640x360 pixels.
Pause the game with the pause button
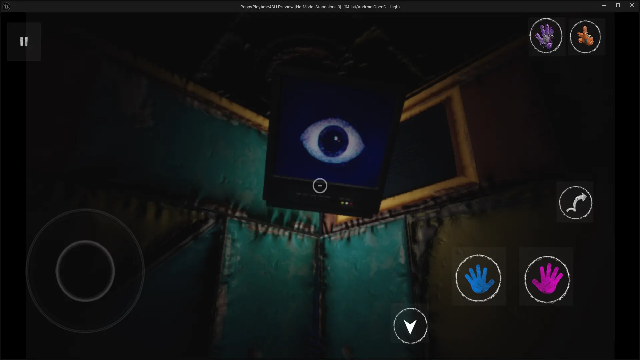[24, 42]
